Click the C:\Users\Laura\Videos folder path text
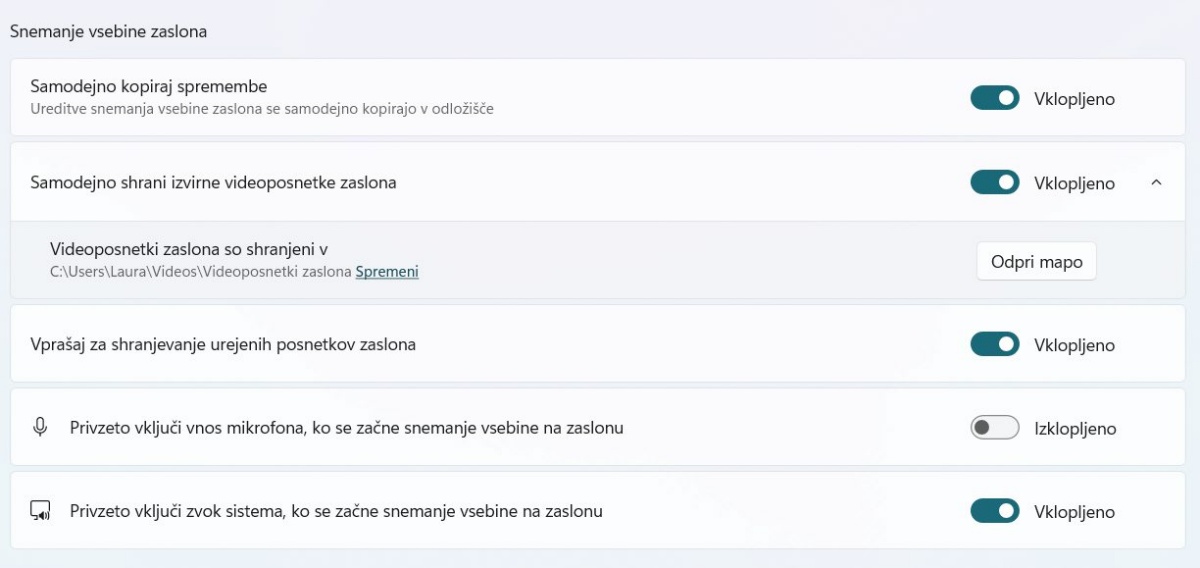 click(x=200, y=271)
